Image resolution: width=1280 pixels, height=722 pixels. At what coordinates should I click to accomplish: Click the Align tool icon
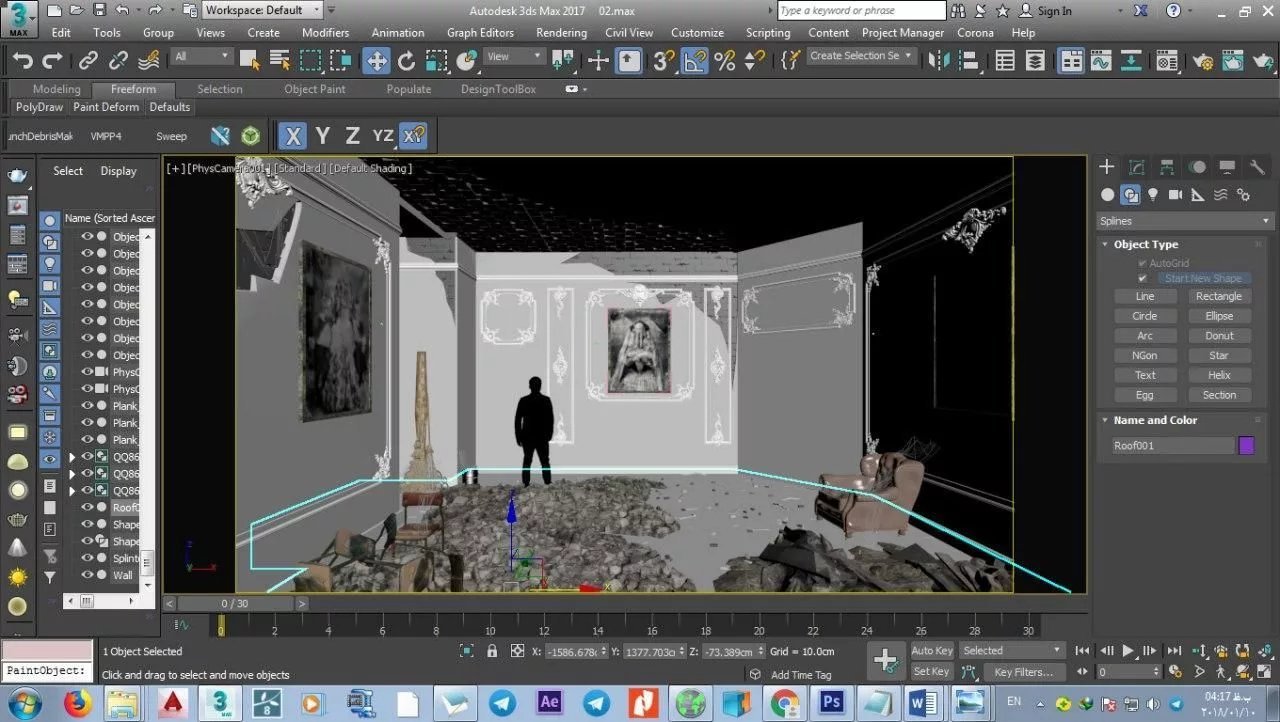(970, 61)
